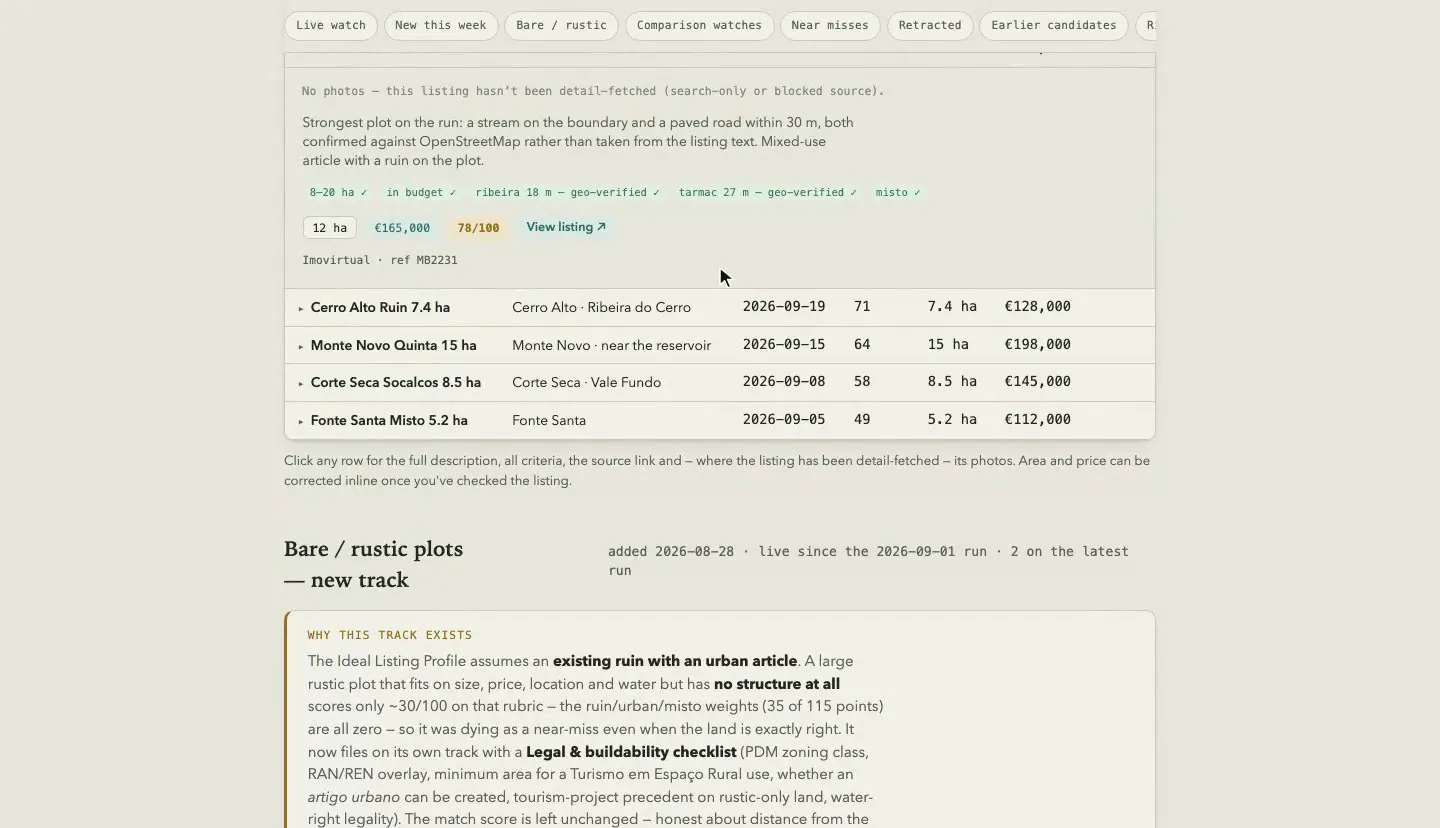Viewport: 1440px width, 828px height.
Task: Open the Live watch tab
Action: [x=331, y=26]
